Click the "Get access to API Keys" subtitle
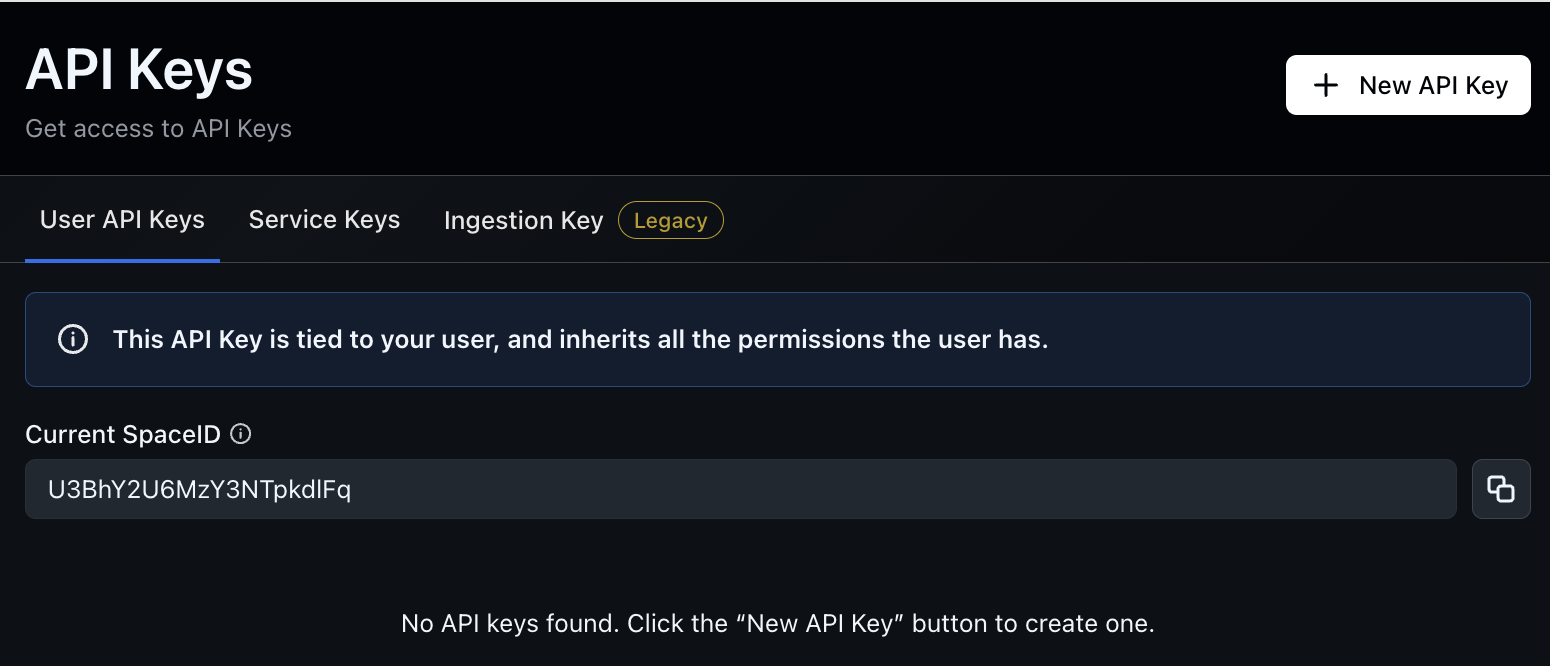 pyautogui.click(x=158, y=129)
